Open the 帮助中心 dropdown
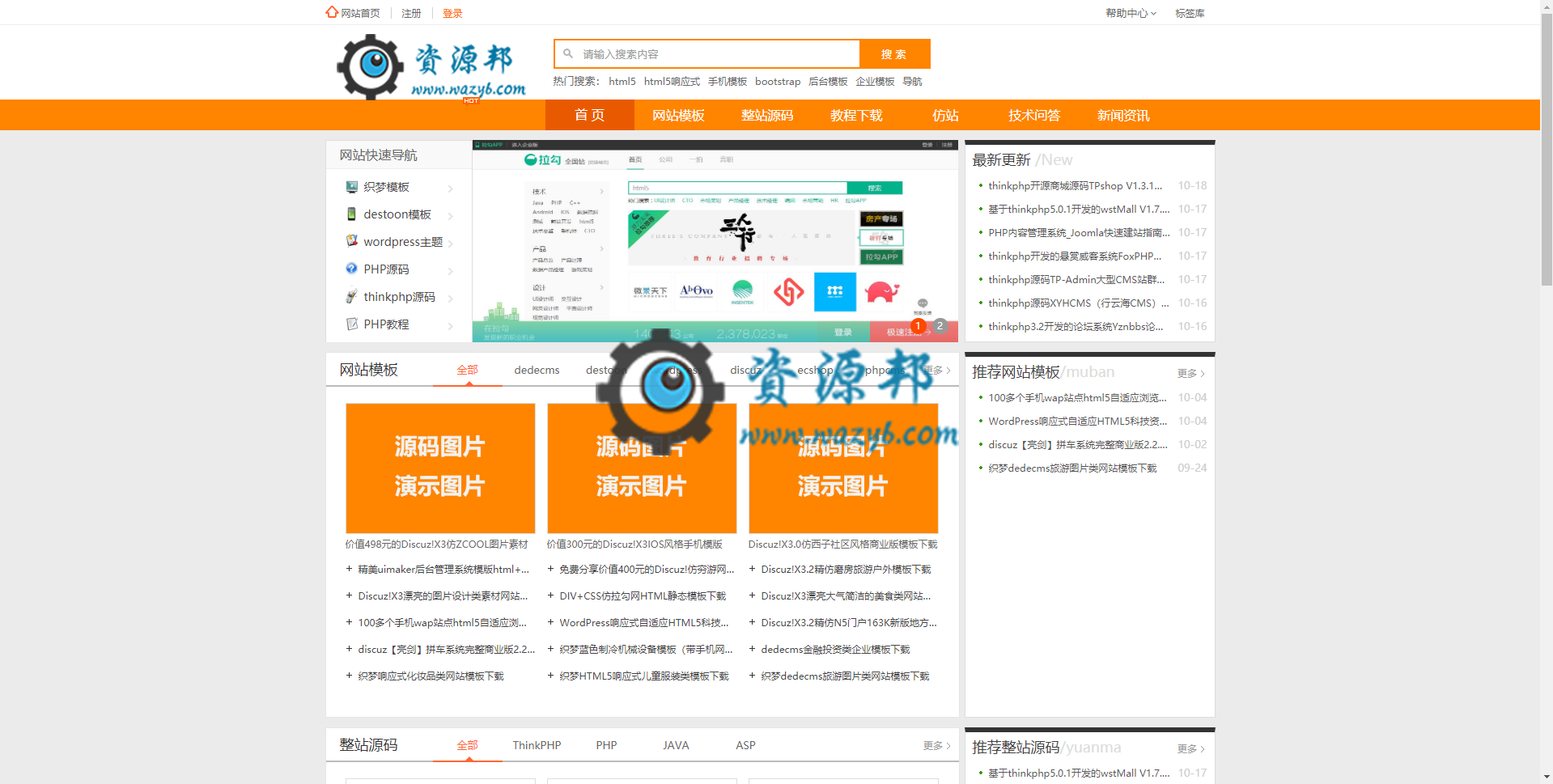1553x784 pixels. click(x=1131, y=13)
